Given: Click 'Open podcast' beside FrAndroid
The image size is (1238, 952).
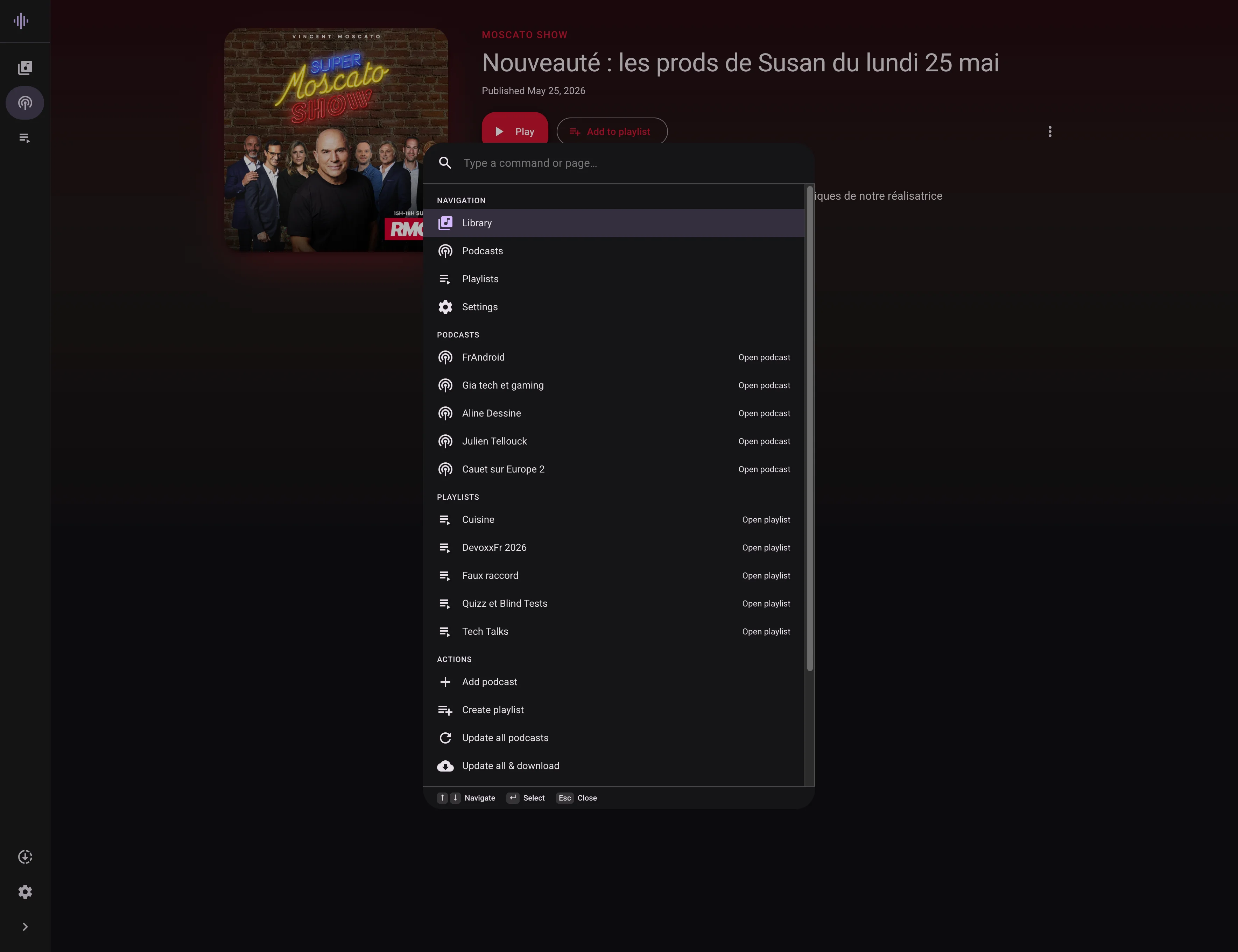Looking at the screenshot, I should [x=764, y=357].
